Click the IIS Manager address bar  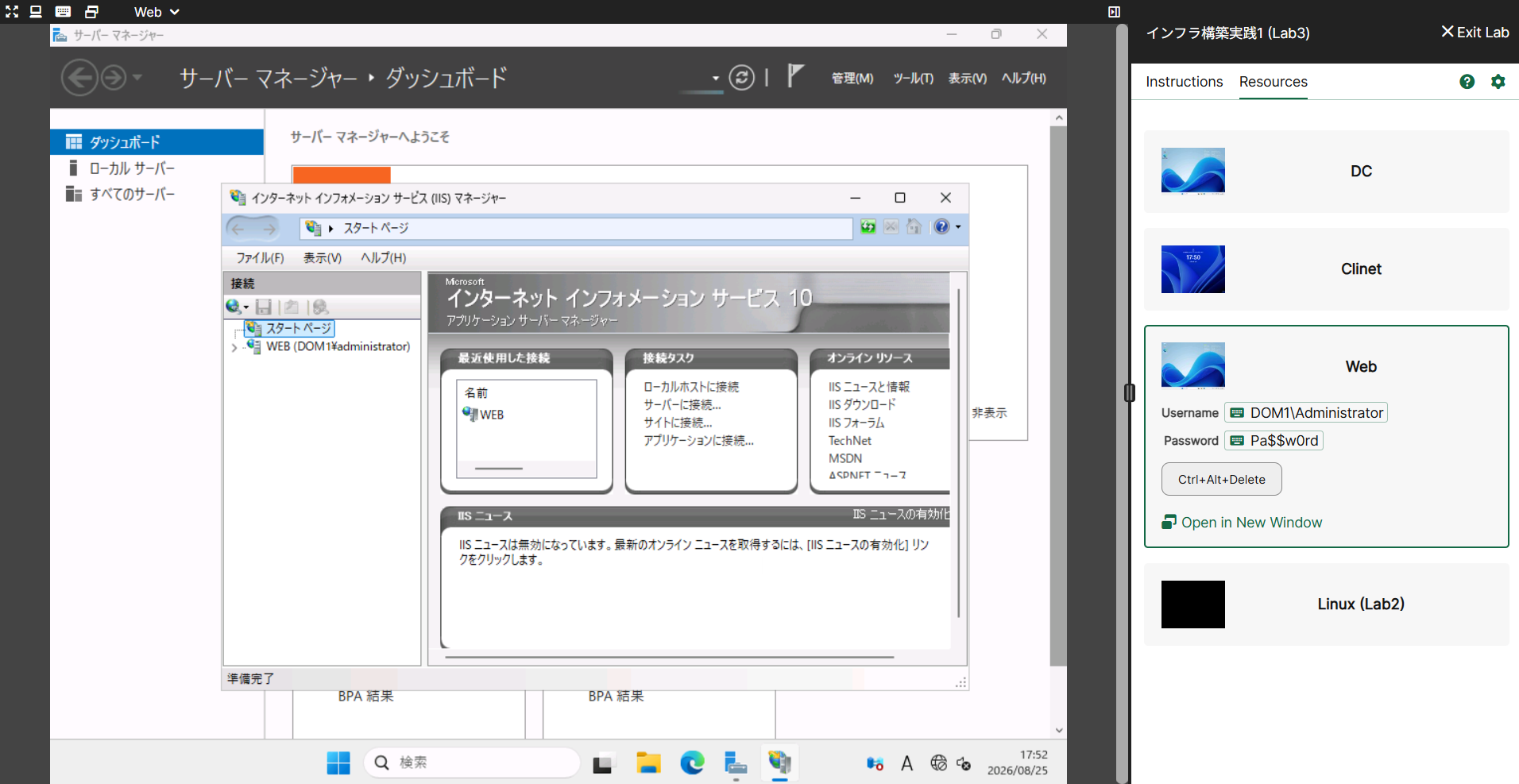click(576, 228)
